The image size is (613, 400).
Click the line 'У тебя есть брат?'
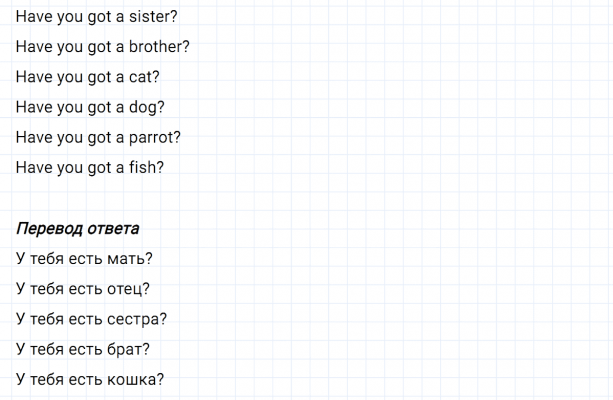pos(83,349)
